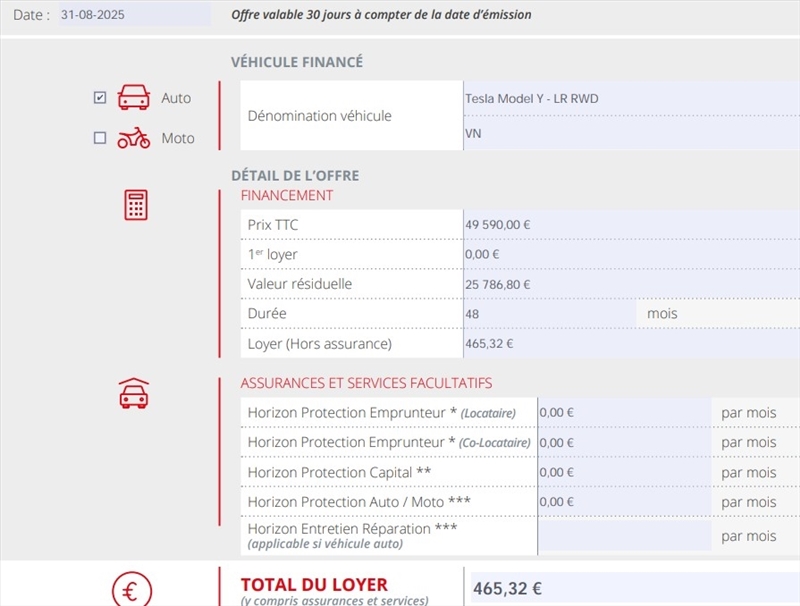The width and height of the screenshot is (800, 606).
Task: Click the Total du loyer 465,32 € field
Action: click(635, 589)
